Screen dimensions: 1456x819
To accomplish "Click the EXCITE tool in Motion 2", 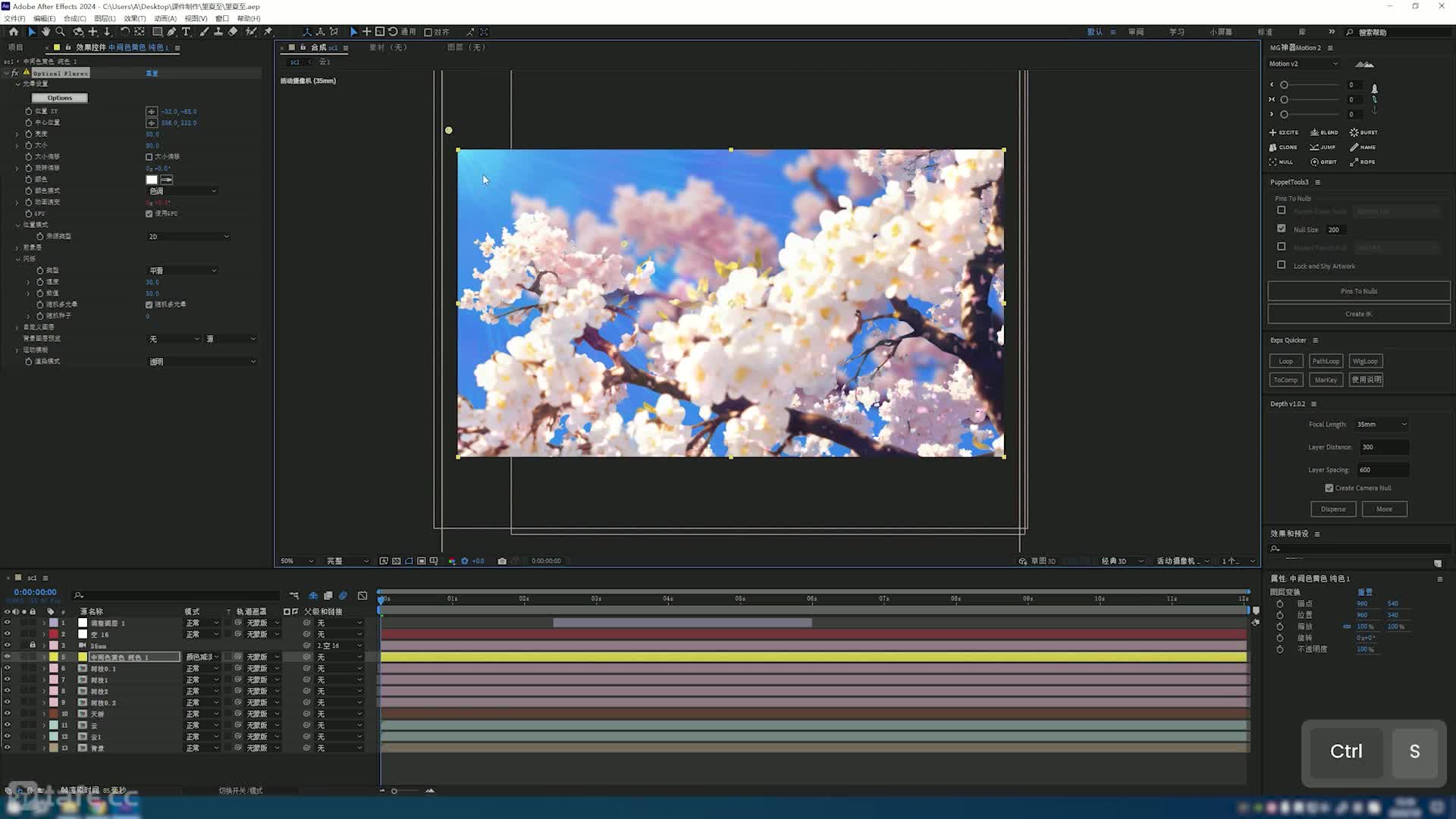I will coord(1284,133).
